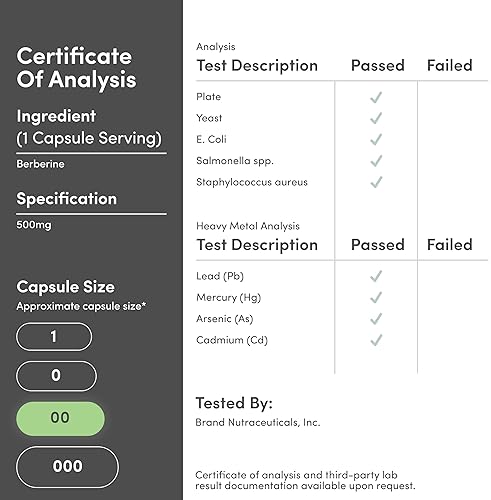Click the Yeast passed checkmark
This screenshot has width=491, height=500.
click(x=376, y=118)
